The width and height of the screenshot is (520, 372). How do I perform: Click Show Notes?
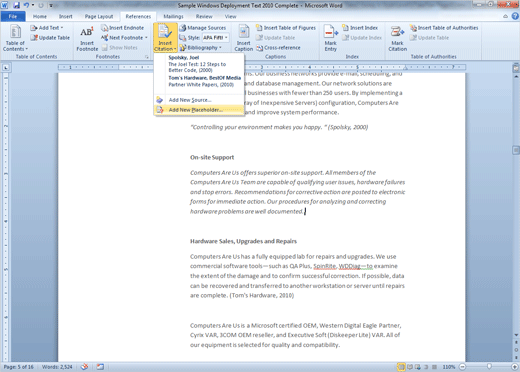click(x=119, y=48)
